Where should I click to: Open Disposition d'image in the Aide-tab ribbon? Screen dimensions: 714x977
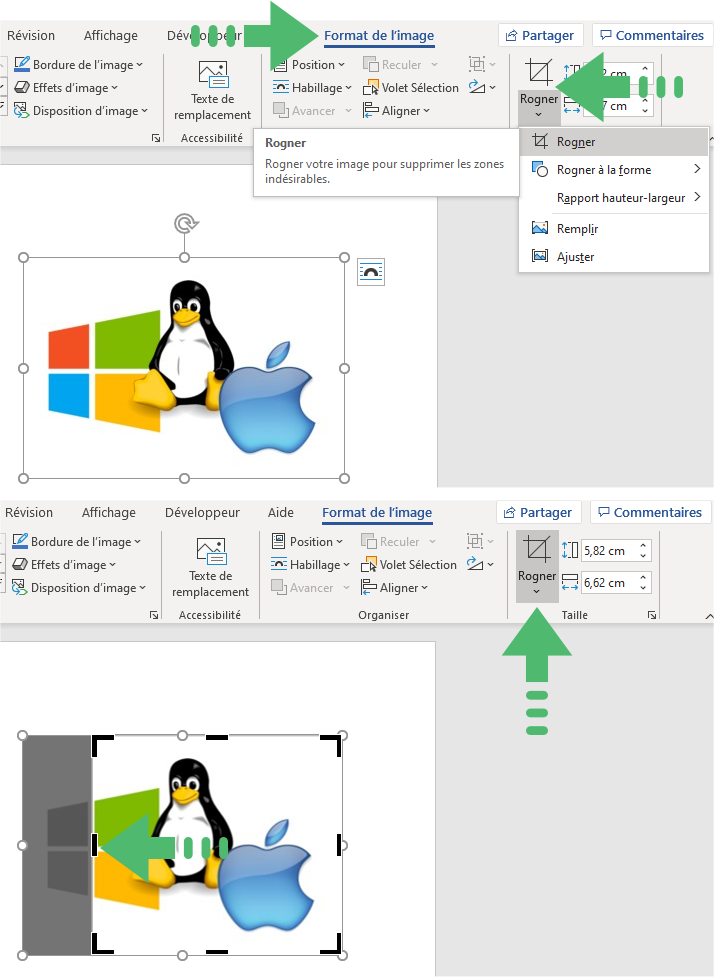79,588
